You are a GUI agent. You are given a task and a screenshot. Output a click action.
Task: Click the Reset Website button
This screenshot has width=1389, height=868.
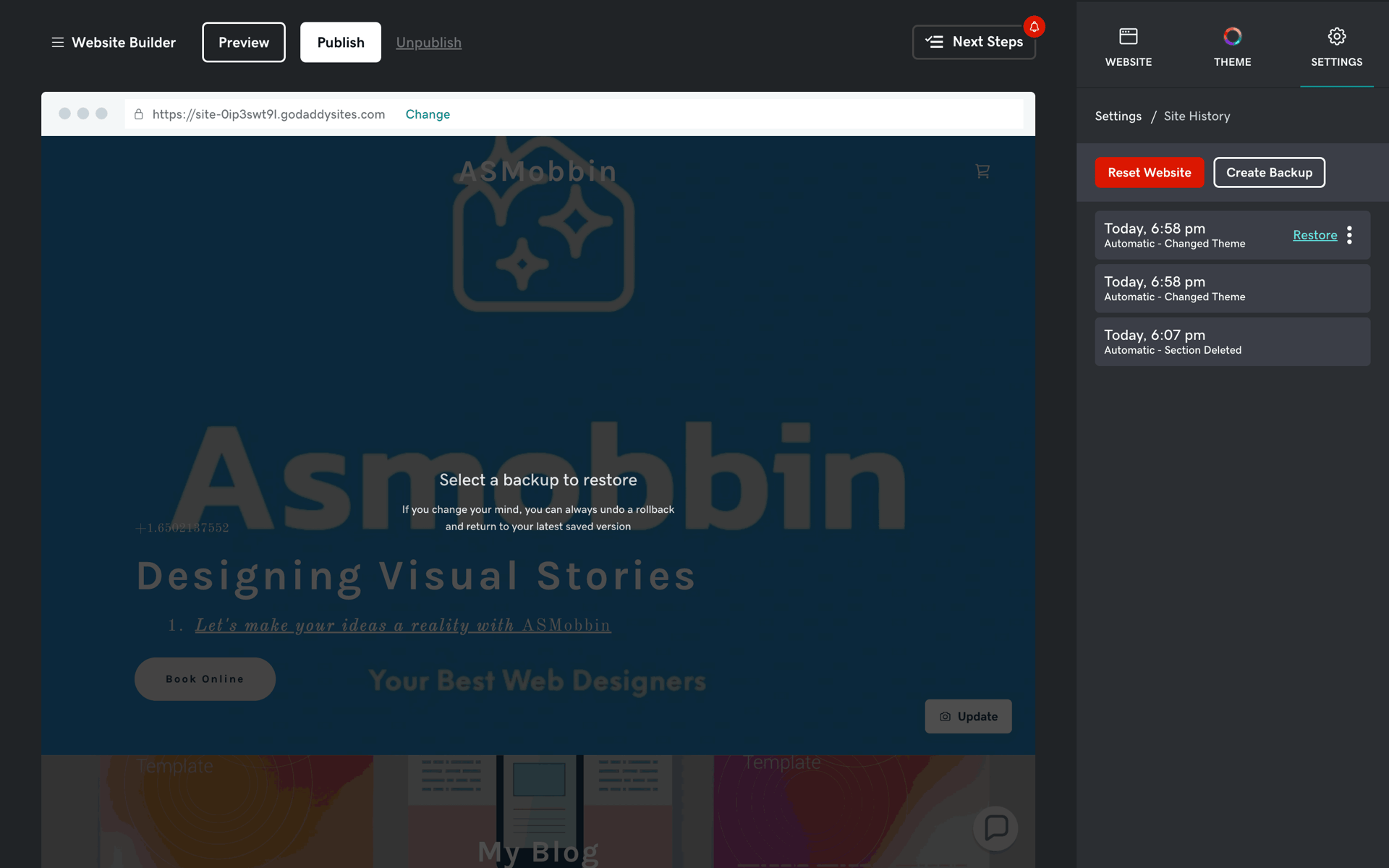coord(1150,172)
